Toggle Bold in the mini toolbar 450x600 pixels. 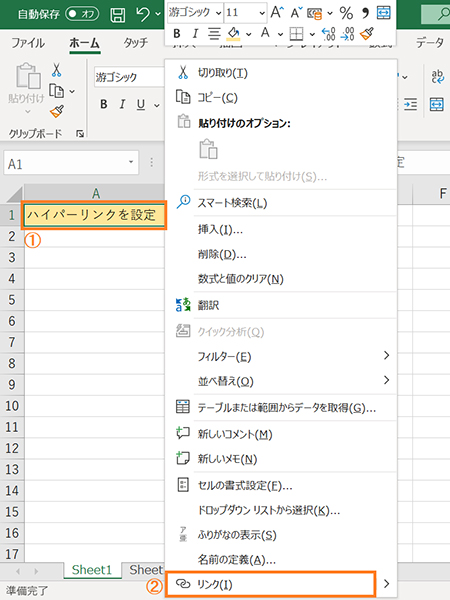pos(177,34)
